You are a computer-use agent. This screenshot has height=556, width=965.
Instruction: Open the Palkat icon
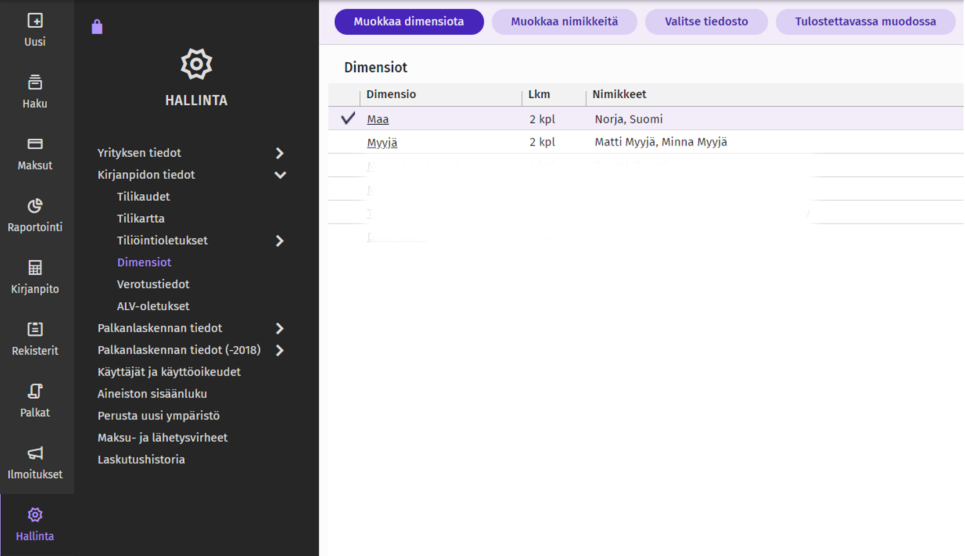[x=35, y=391]
